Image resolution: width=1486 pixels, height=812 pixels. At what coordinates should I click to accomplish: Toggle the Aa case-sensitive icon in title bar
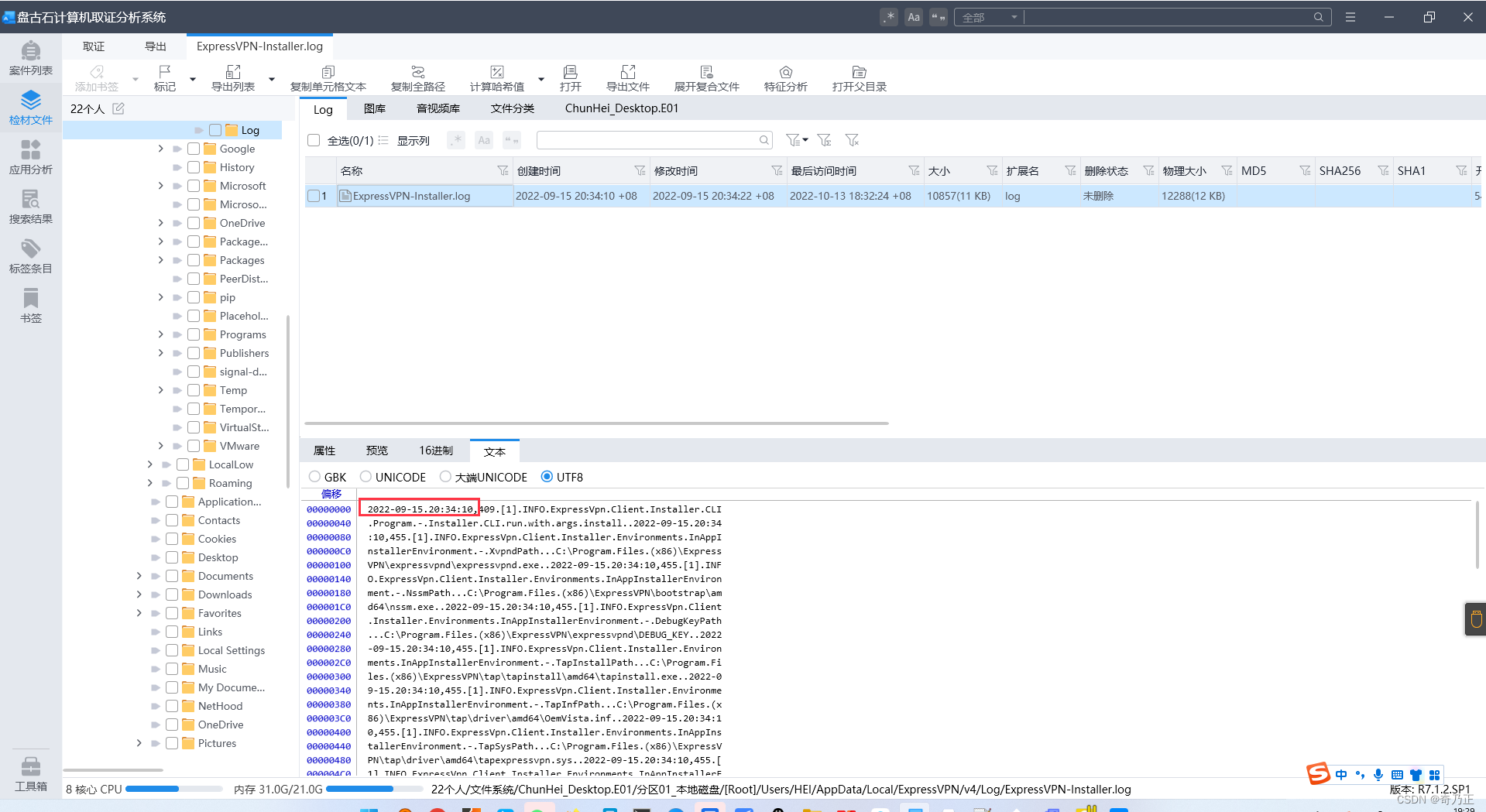tap(914, 17)
